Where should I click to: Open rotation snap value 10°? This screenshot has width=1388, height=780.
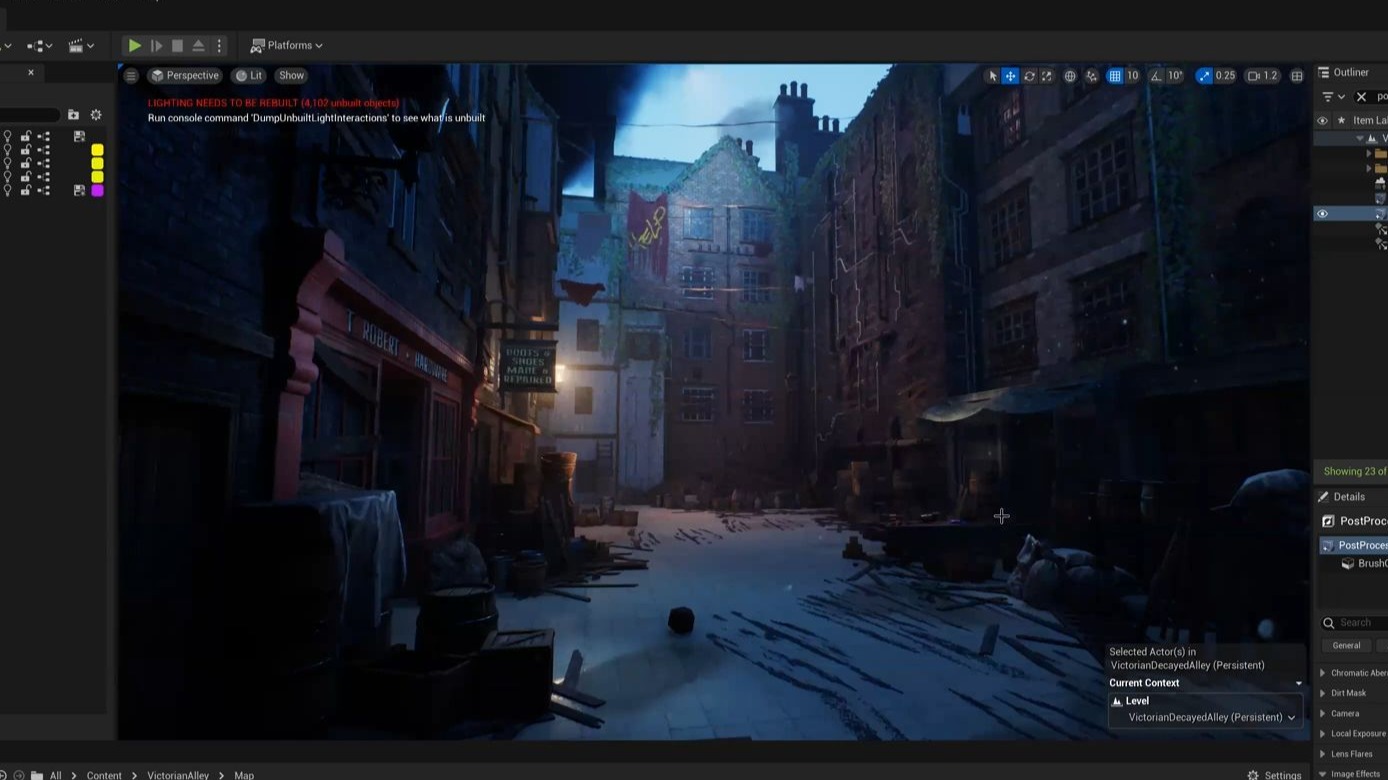1176,76
